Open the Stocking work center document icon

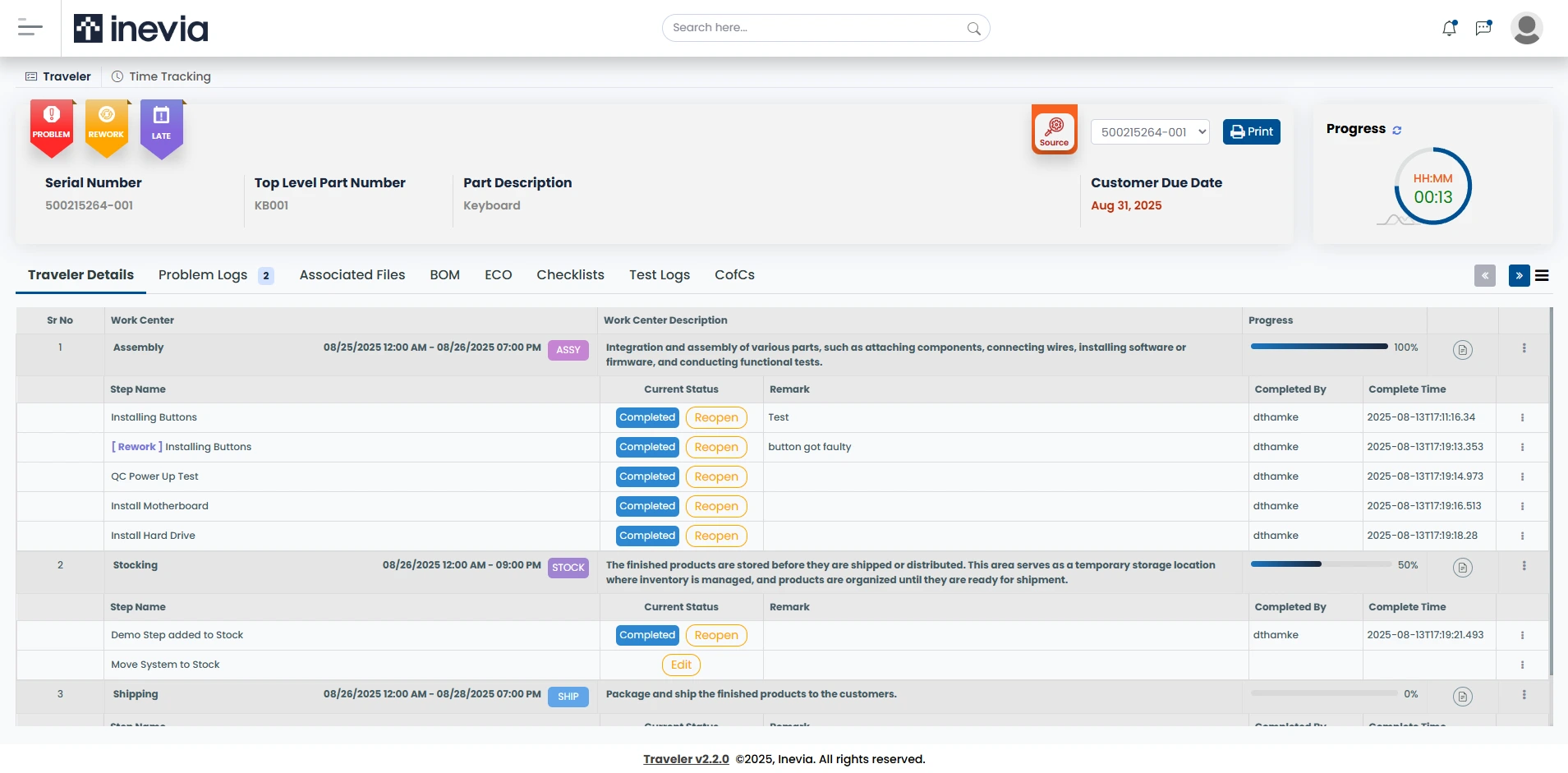(x=1462, y=568)
